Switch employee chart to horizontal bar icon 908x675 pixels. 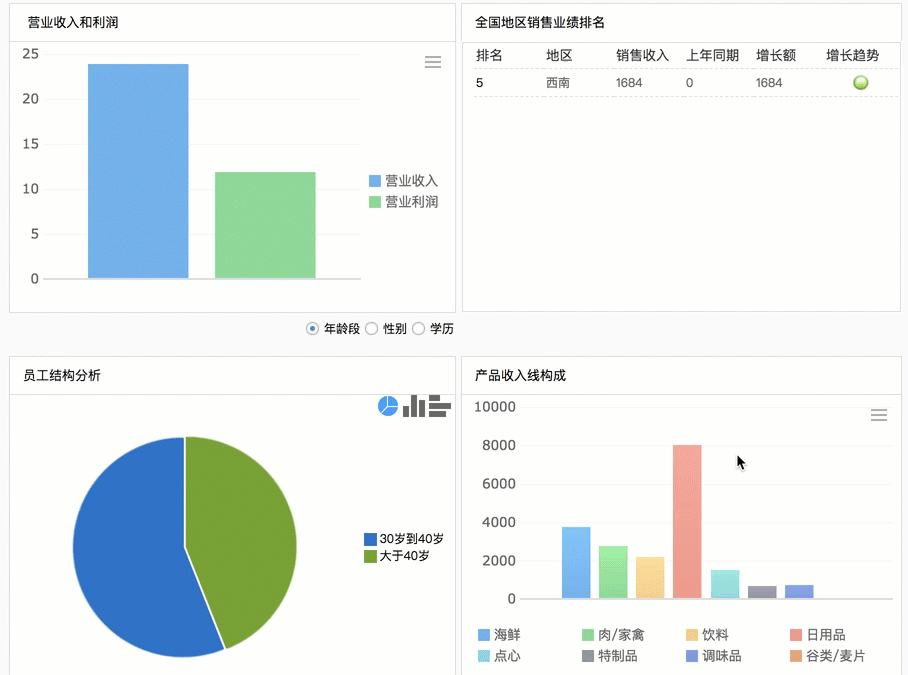click(440, 406)
